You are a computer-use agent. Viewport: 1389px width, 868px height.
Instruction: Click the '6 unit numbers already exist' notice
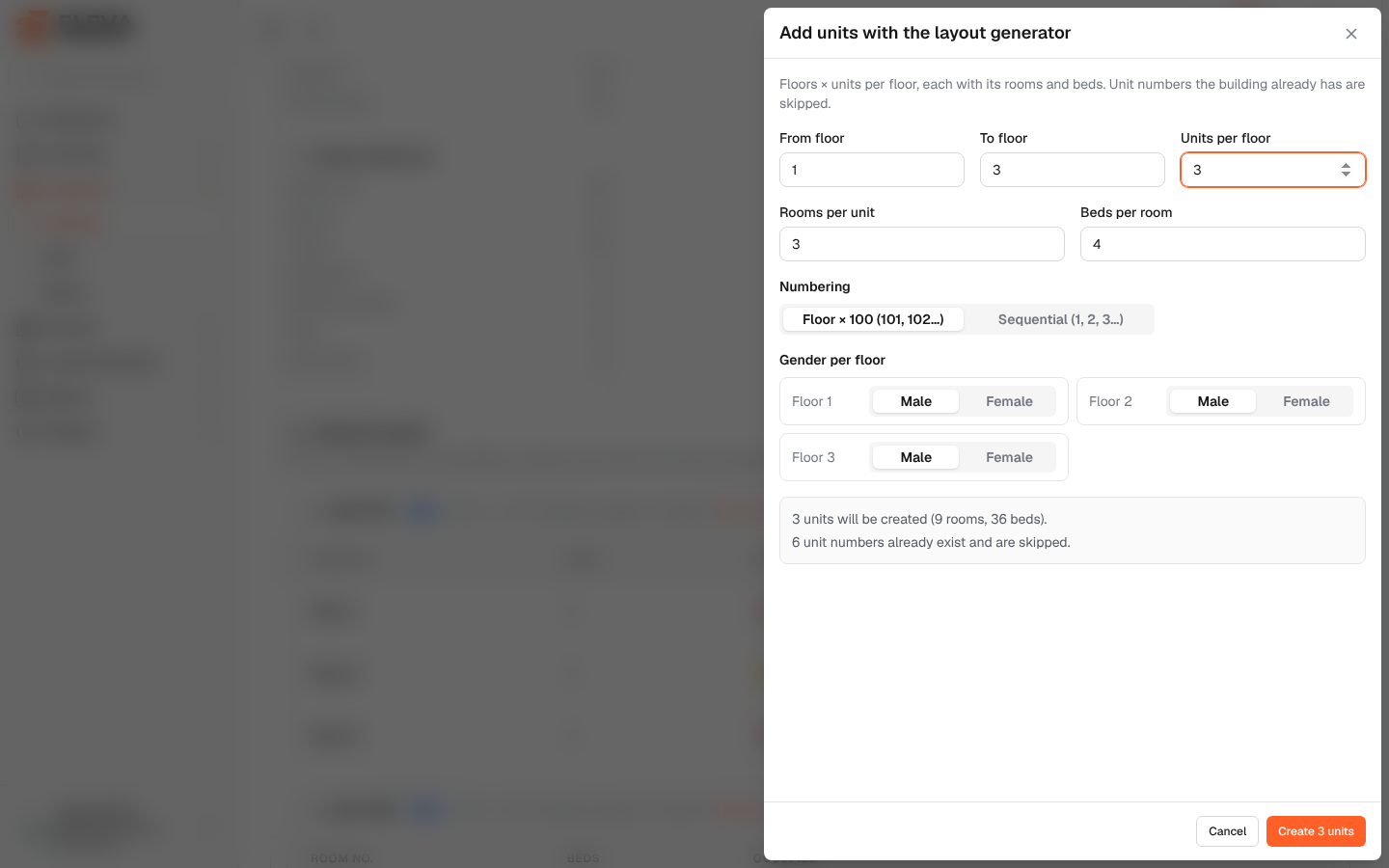[931, 542]
